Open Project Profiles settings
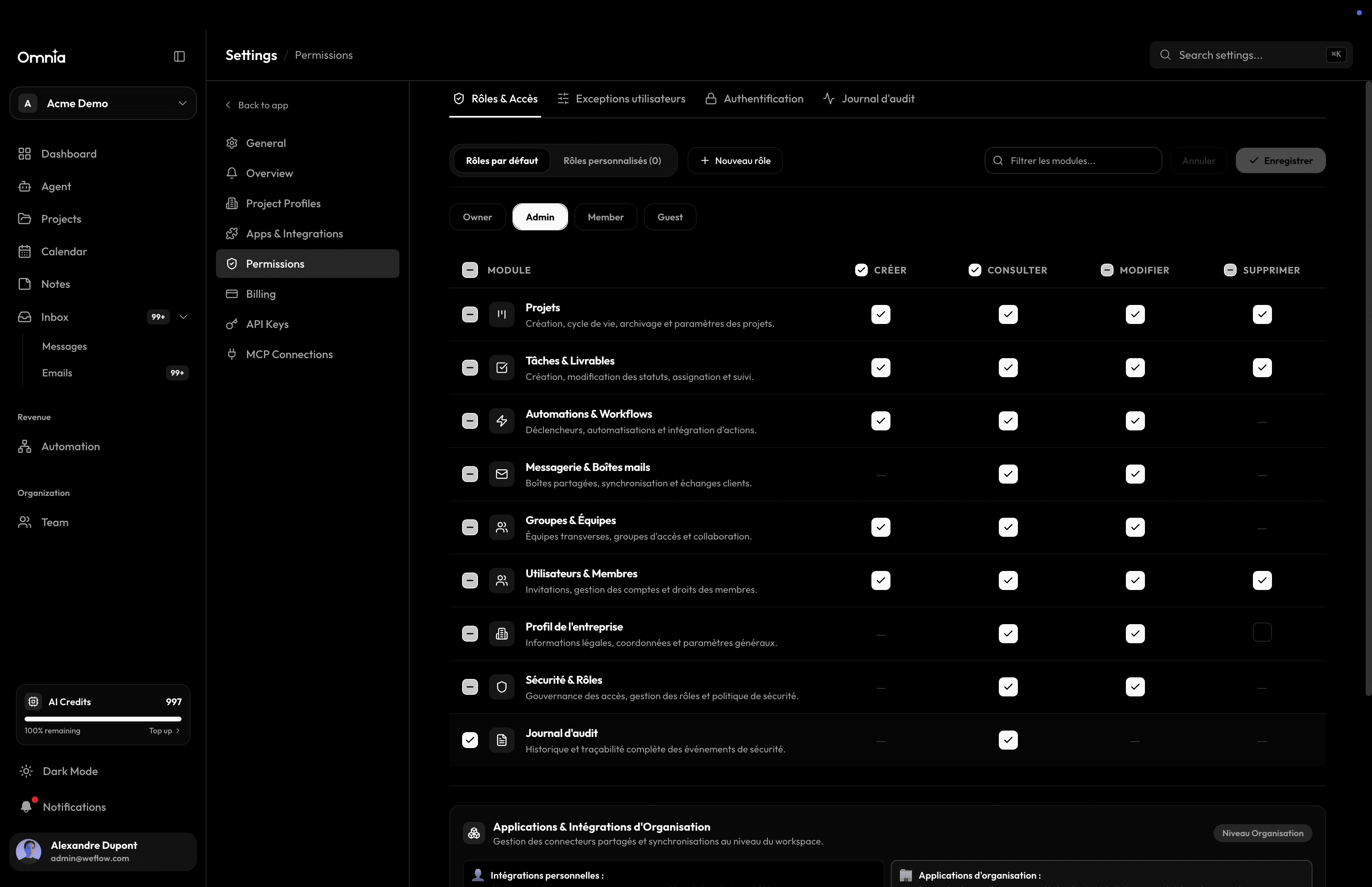 (x=307, y=203)
